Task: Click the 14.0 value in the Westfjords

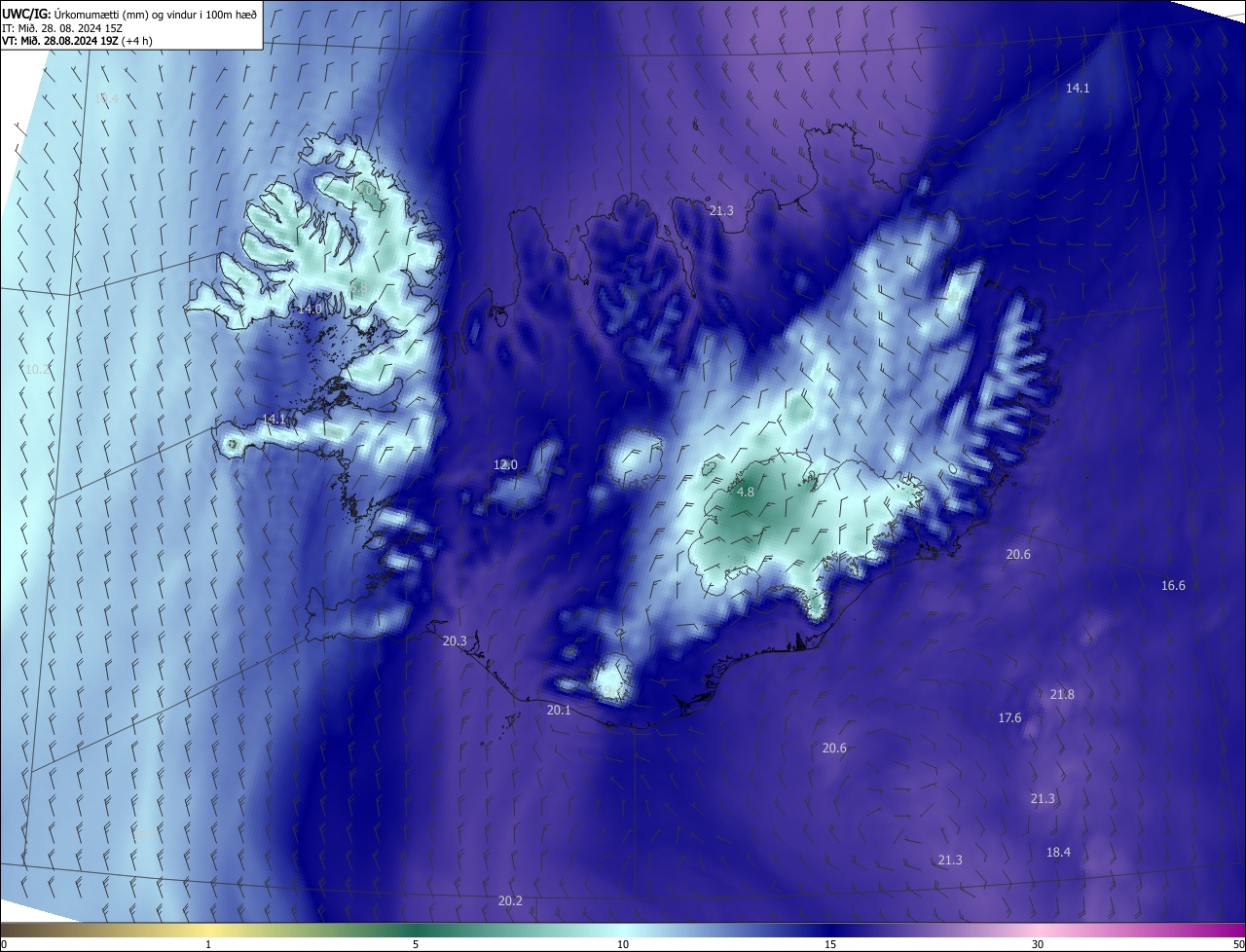Action: tap(310, 309)
